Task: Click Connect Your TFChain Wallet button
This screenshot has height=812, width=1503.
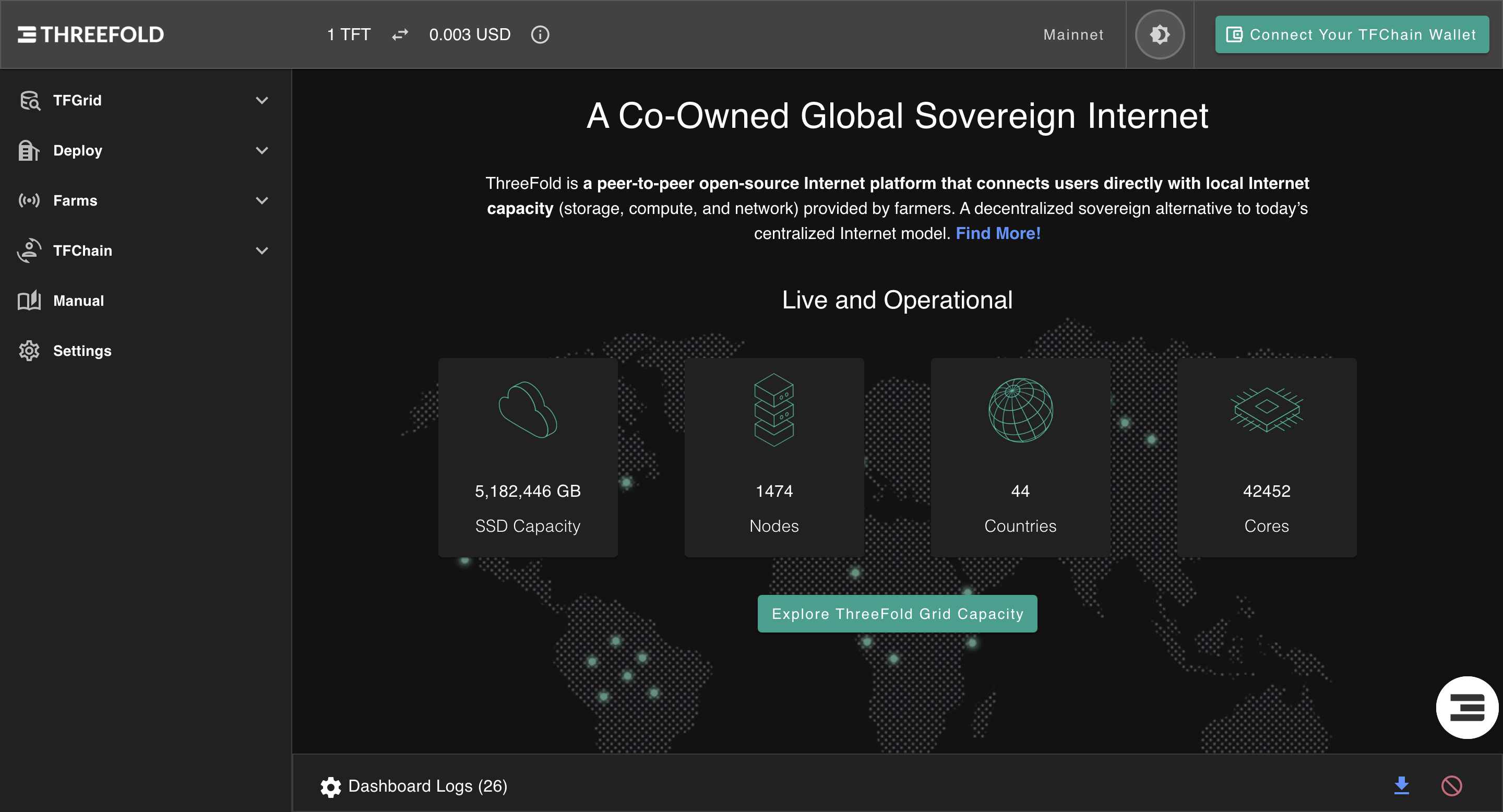Action: (x=1351, y=34)
